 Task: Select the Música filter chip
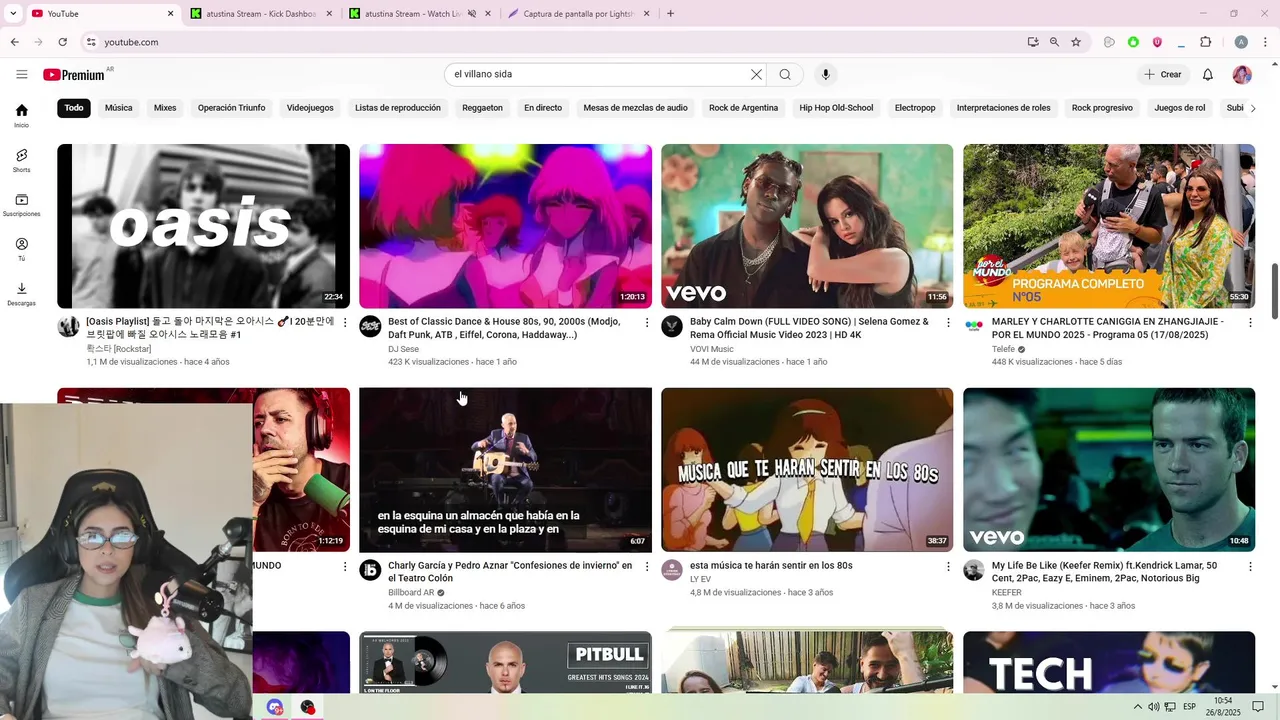118,108
